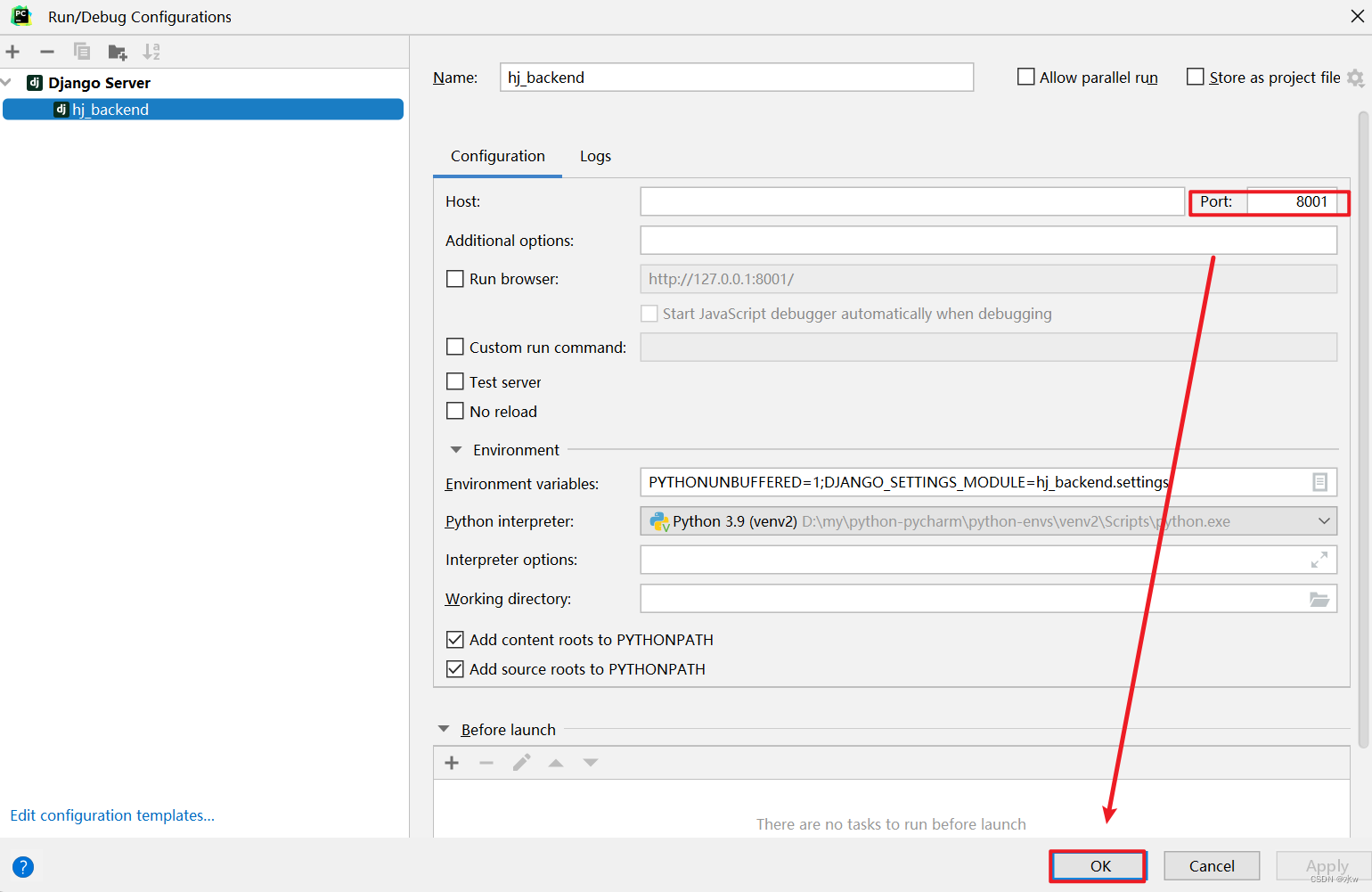Sort configurations alphabetically

coord(152,52)
